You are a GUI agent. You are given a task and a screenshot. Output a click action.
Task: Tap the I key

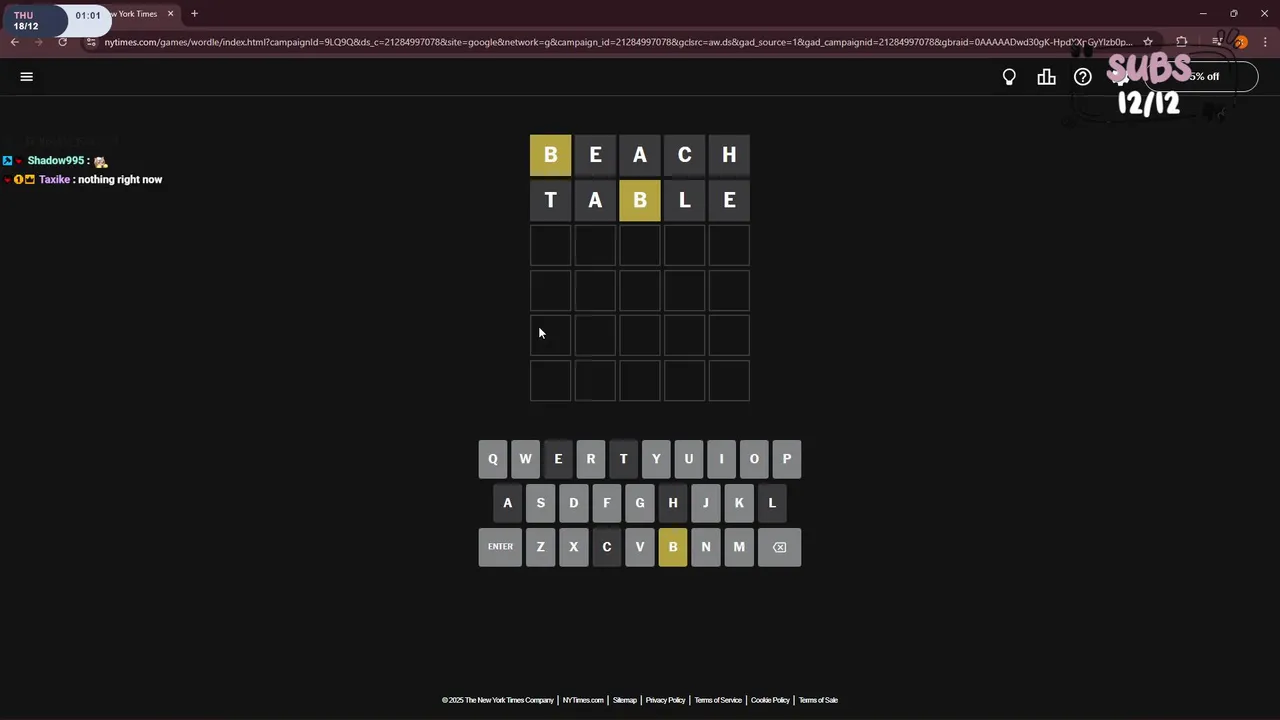coord(721,459)
